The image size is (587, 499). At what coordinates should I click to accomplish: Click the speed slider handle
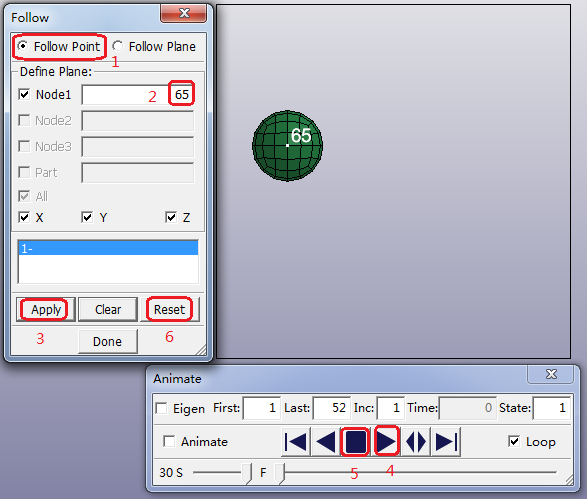tap(246, 473)
